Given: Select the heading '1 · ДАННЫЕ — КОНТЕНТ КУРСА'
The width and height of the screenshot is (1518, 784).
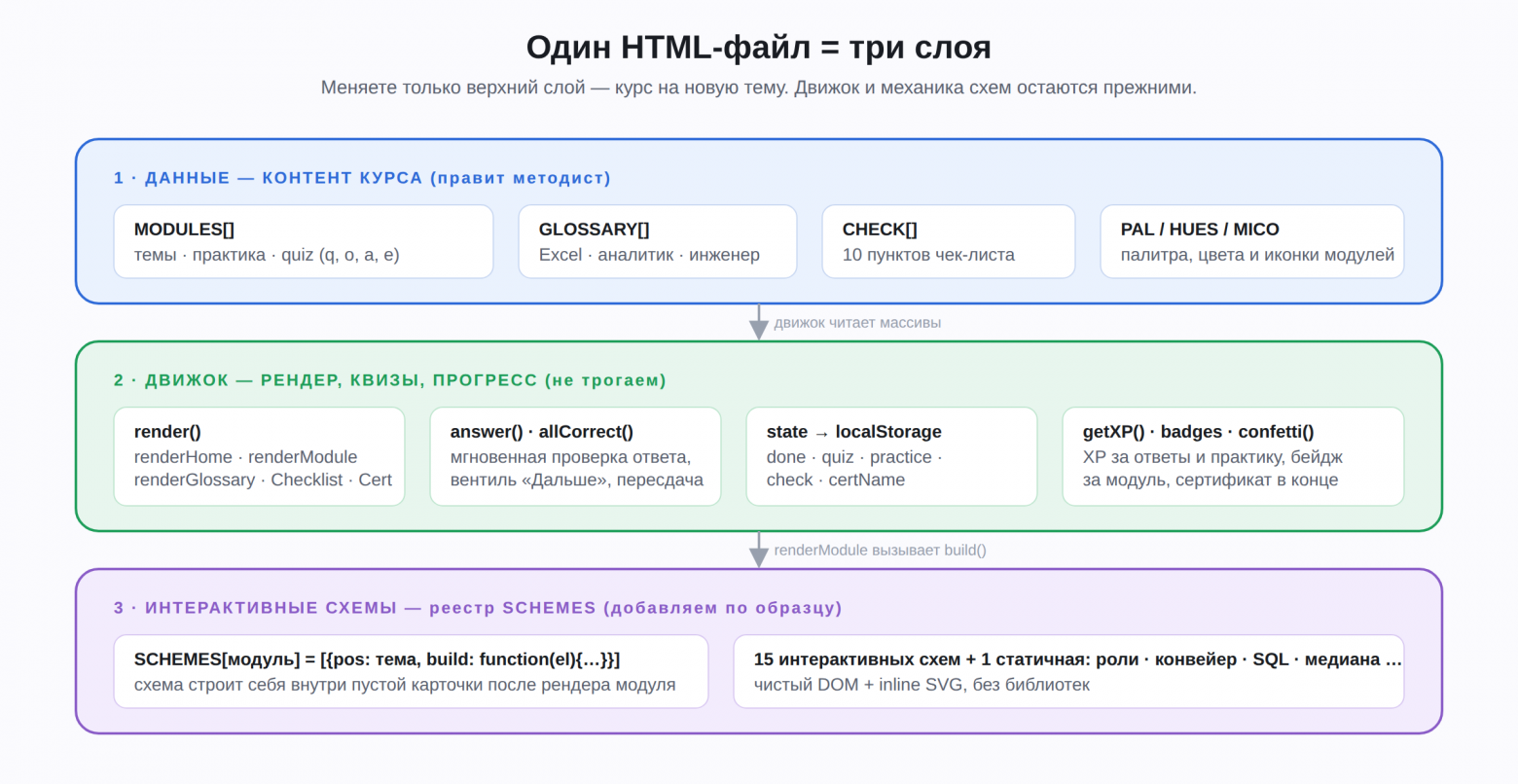Looking at the screenshot, I should (362, 178).
